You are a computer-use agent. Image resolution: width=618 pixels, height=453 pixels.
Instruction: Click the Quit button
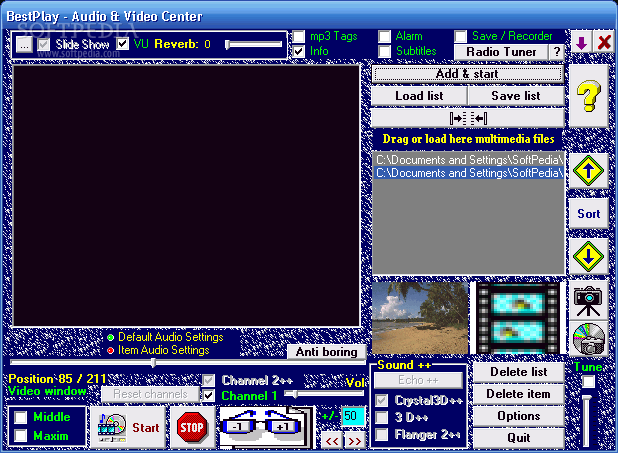519,438
